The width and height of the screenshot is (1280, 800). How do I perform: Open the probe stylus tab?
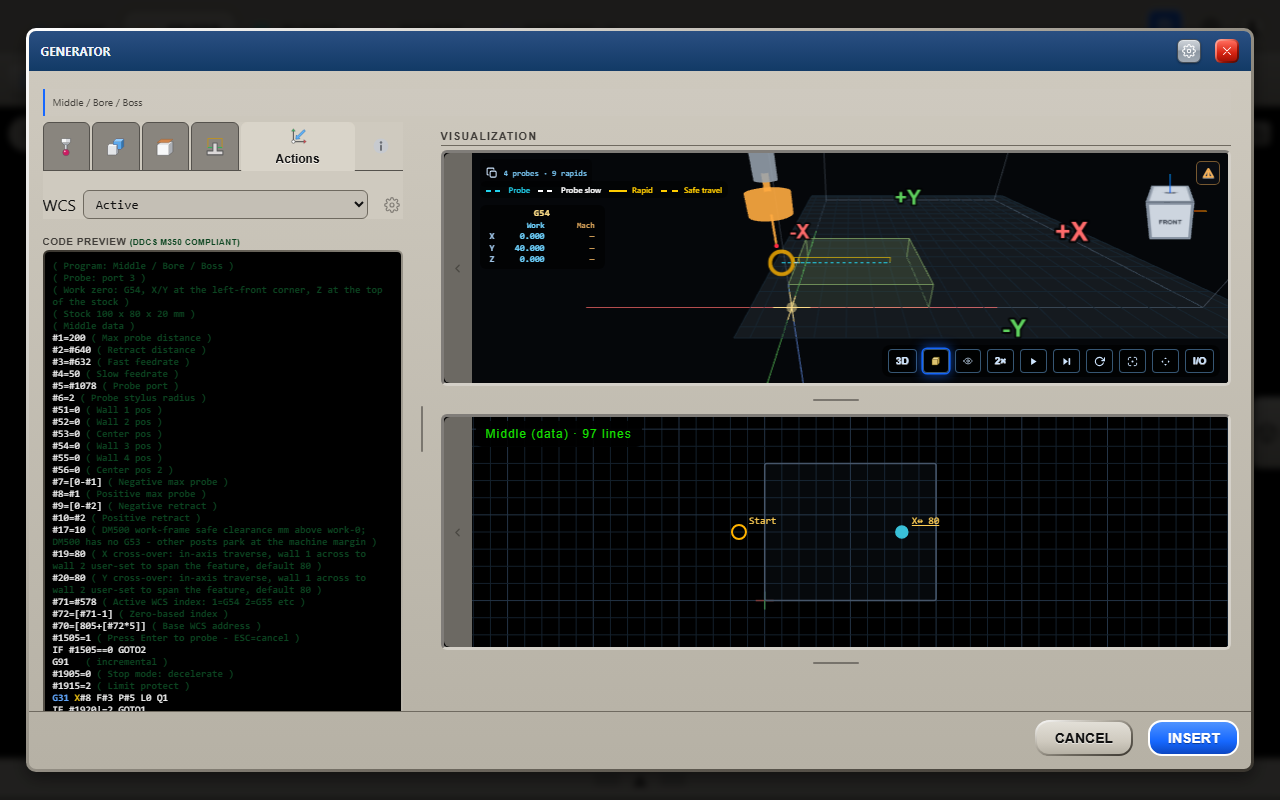pyautogui.click(x=67, y=147)
